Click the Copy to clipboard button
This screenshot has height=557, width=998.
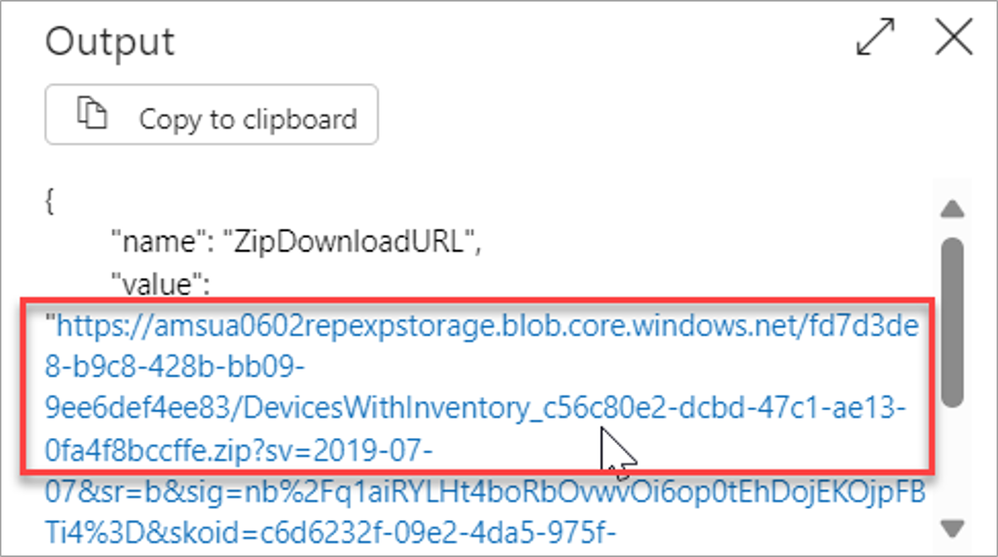click(211, 115)
